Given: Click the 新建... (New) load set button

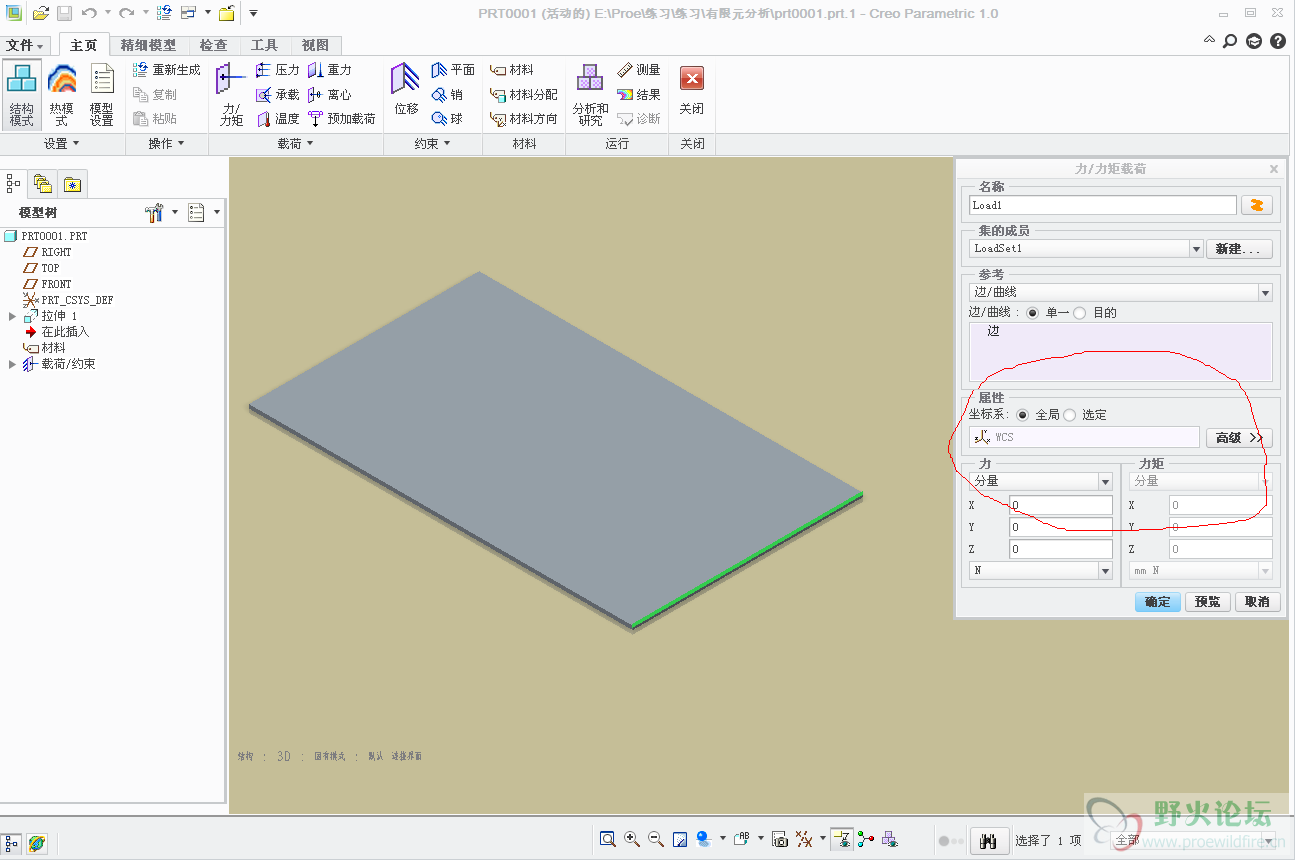Looking at the screenshot, I should [x=1239, y=249].
